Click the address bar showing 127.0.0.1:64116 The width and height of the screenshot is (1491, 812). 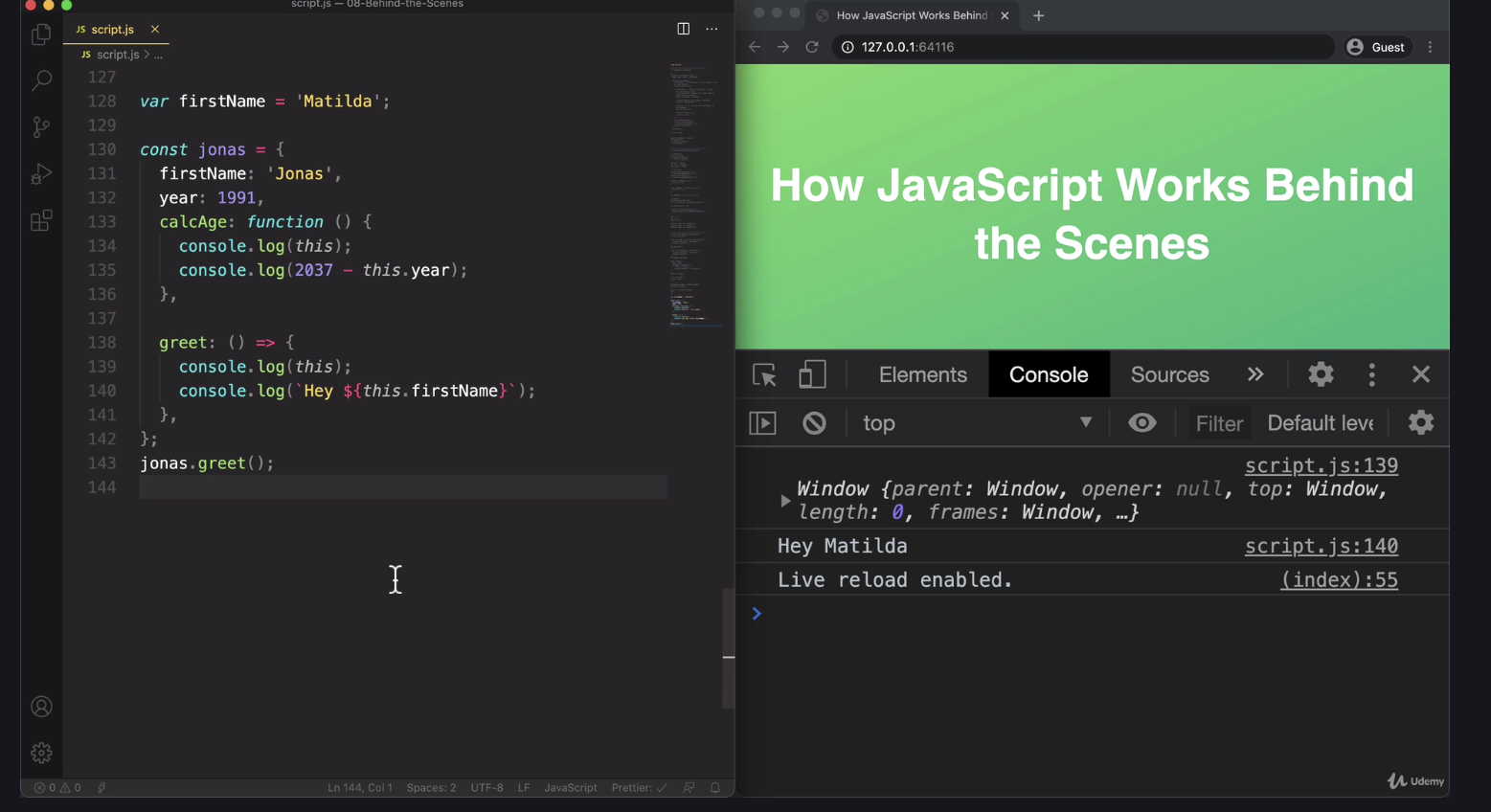[x=1082, y=47]
